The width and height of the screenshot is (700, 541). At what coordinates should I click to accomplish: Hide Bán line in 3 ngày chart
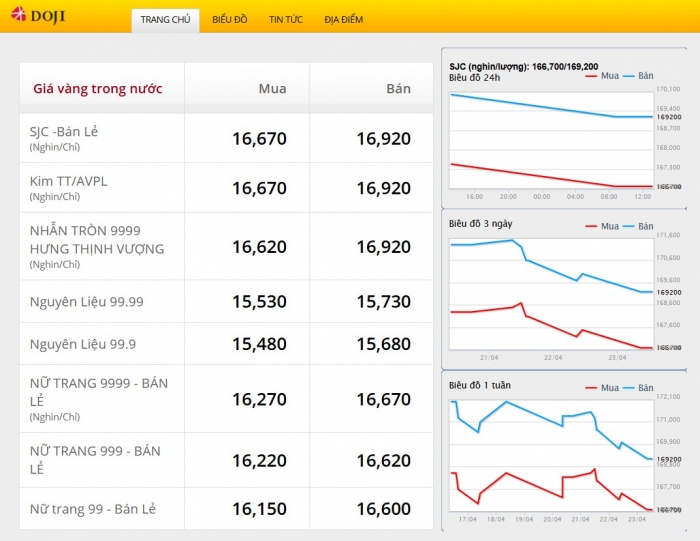coord(644,226)
